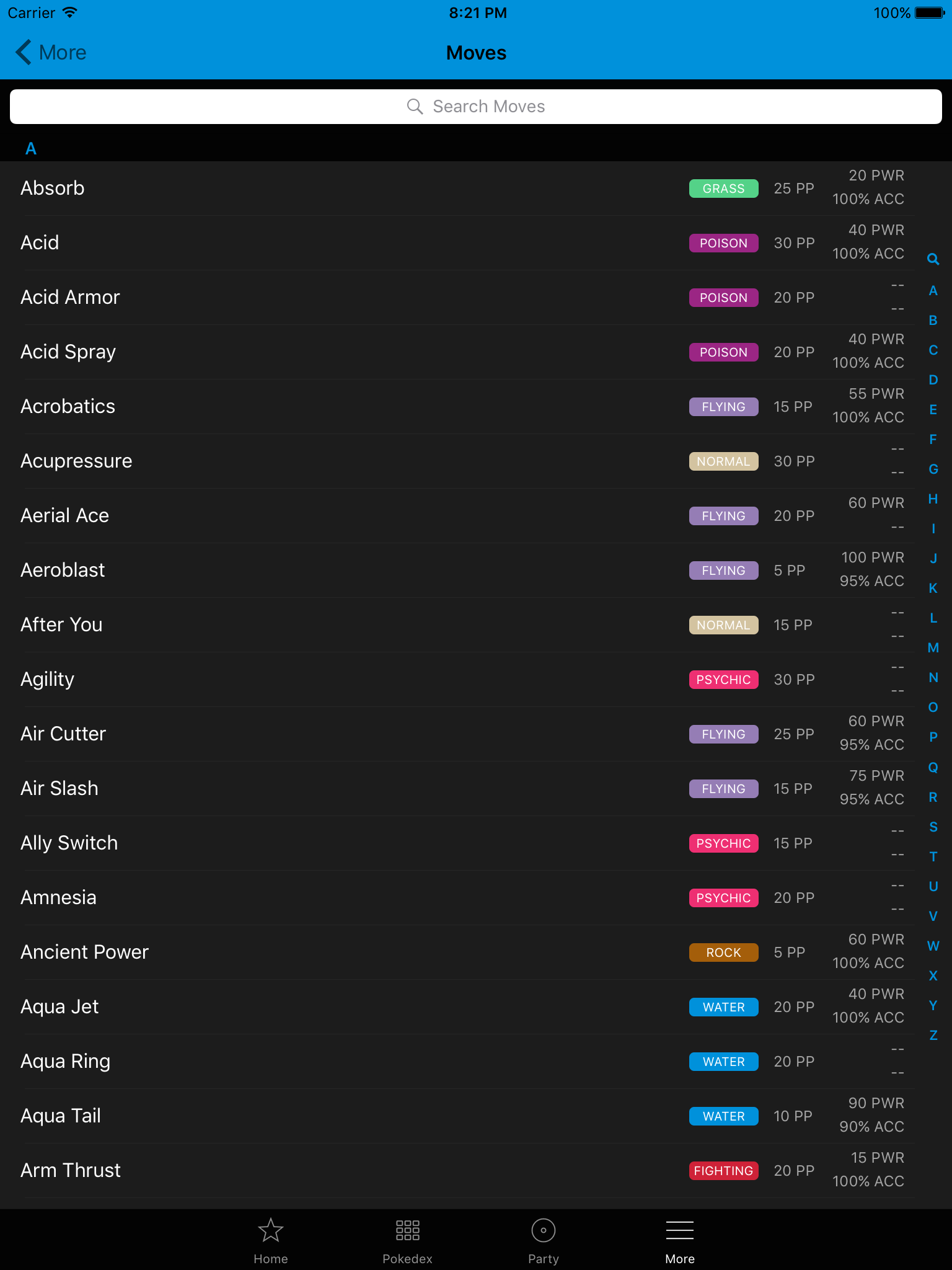
Task: Jump to letter Q in the index
Action: click(x=933, y=767)
